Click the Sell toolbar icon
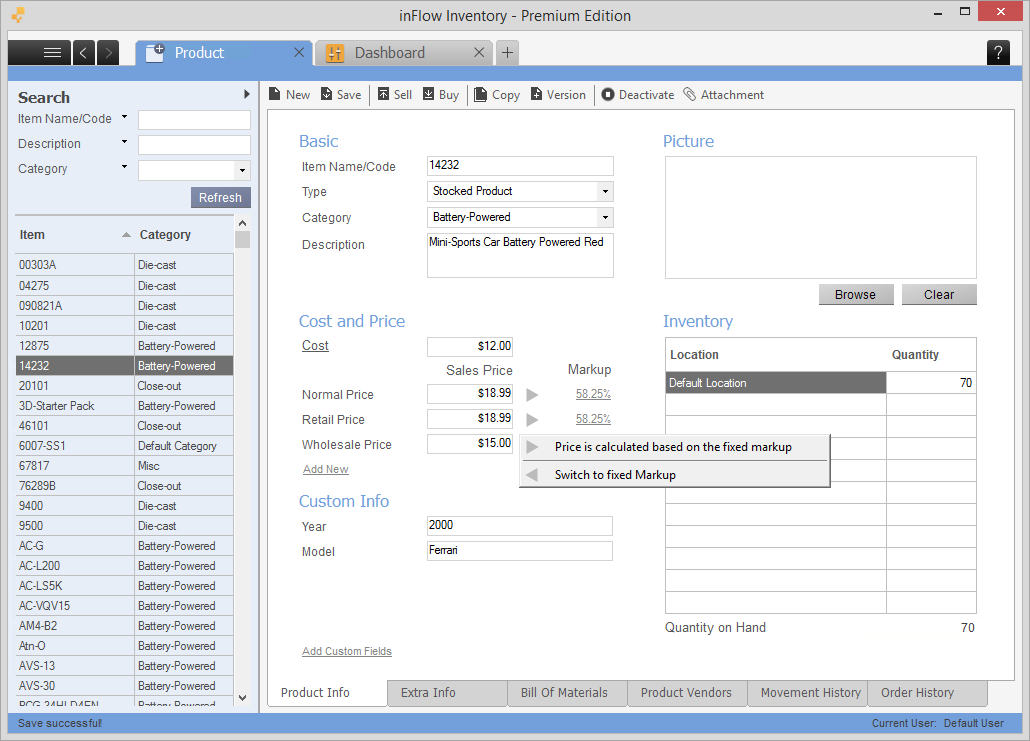The image size is (1030, 741). click(384, 95)
